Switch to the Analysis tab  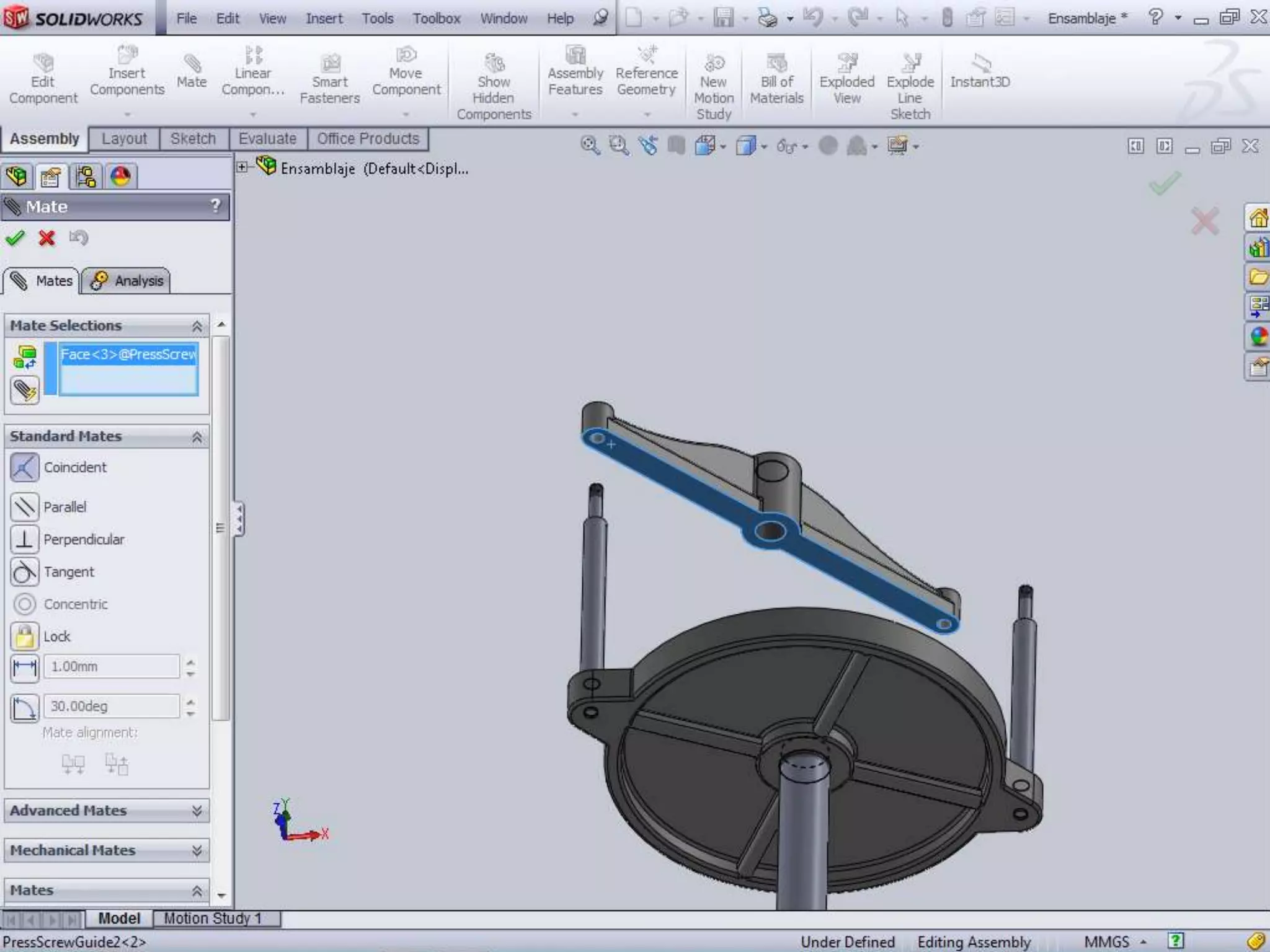(x=127, y=281)
